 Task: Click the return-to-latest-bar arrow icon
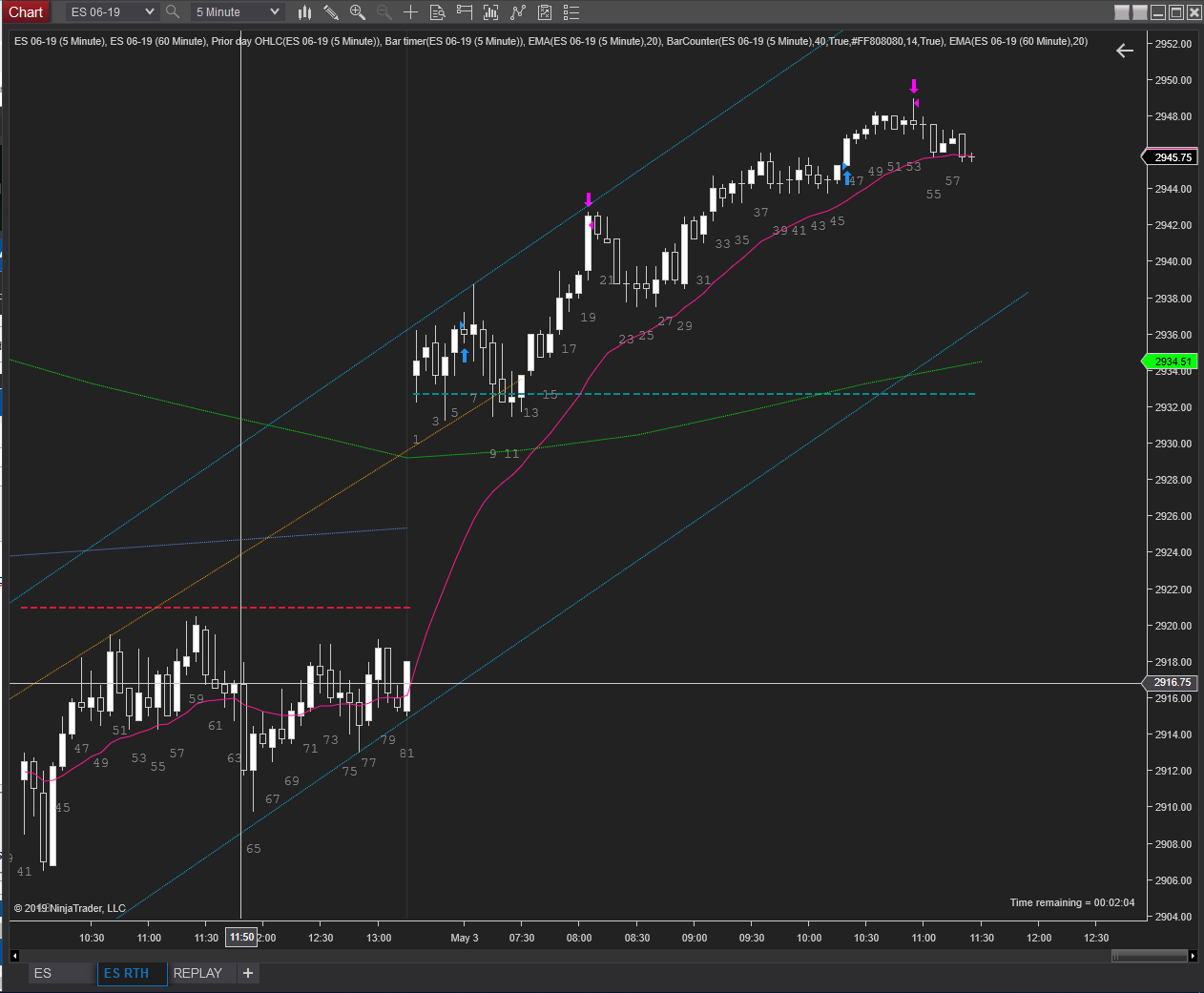point(1125,51)
